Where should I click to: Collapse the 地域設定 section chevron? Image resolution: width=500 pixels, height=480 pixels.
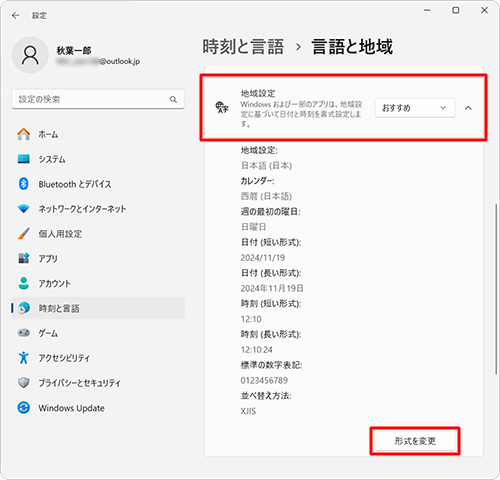468,108
